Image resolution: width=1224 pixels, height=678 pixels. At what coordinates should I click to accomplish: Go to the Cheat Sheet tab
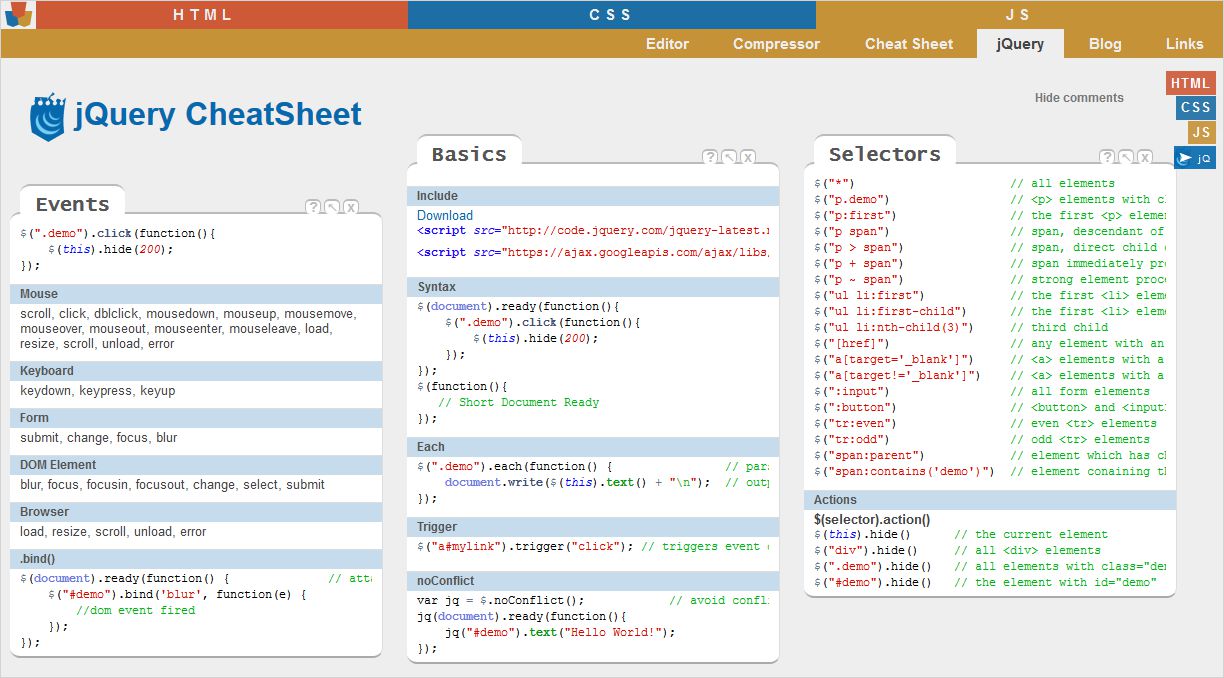(909, 44)
